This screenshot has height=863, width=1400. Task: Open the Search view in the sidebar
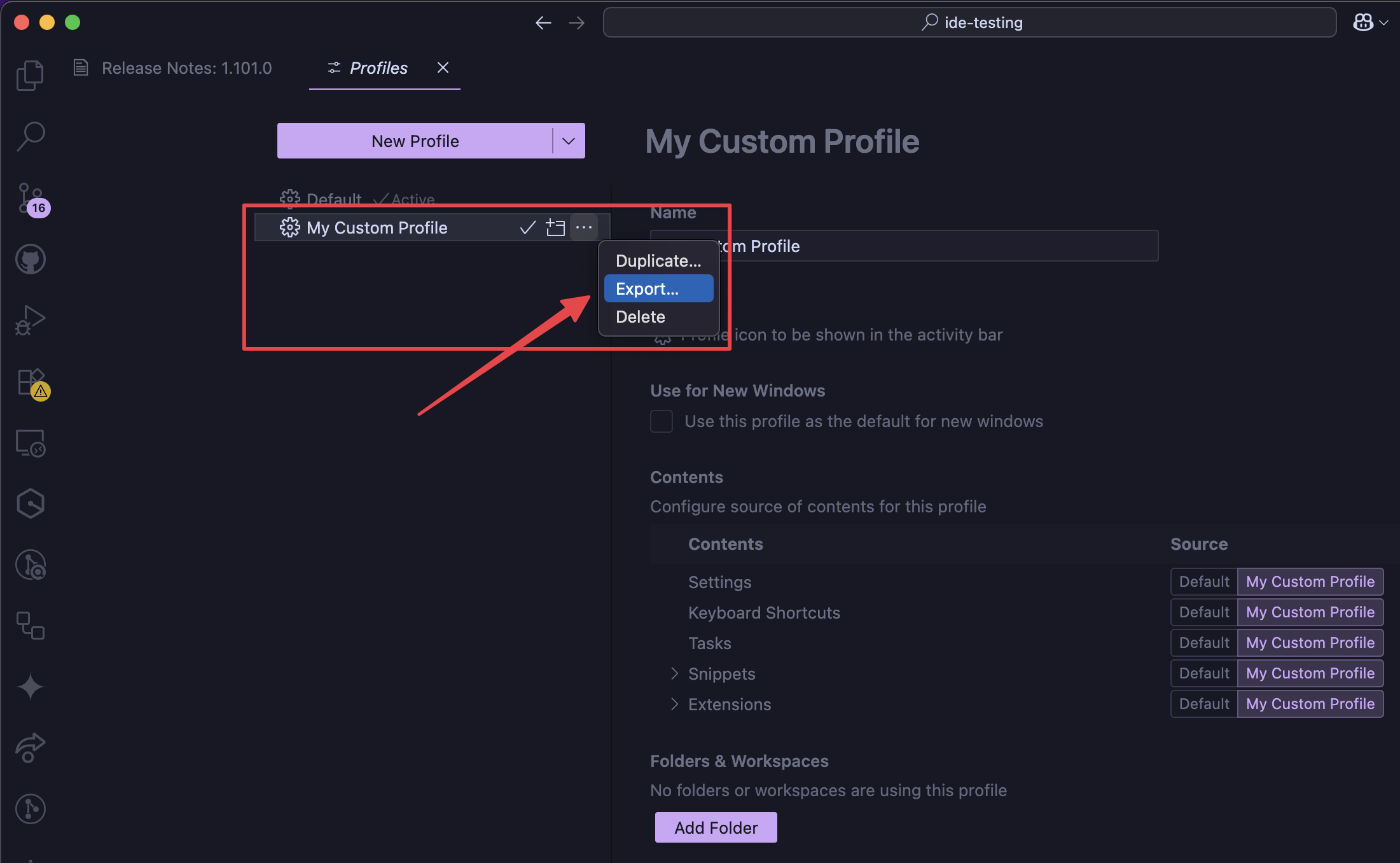pyautogui.click(x=30, y=136)
